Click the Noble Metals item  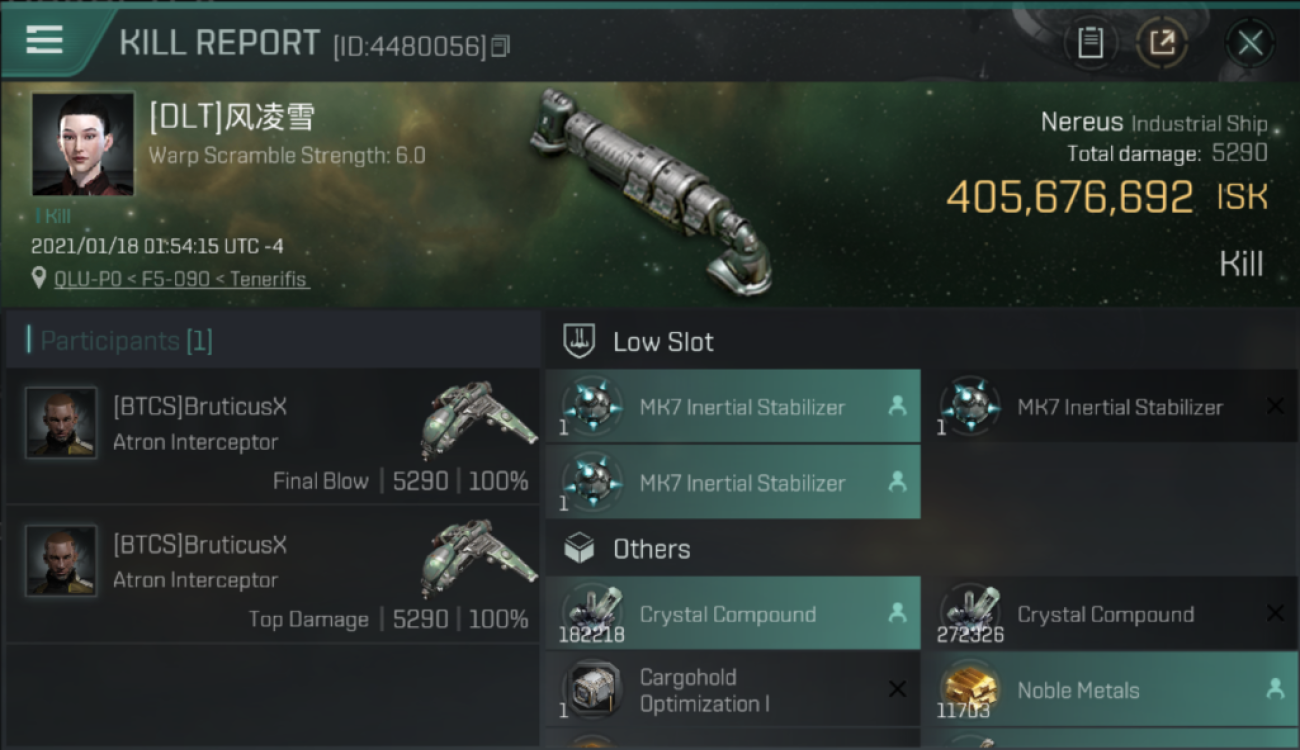1108,689
